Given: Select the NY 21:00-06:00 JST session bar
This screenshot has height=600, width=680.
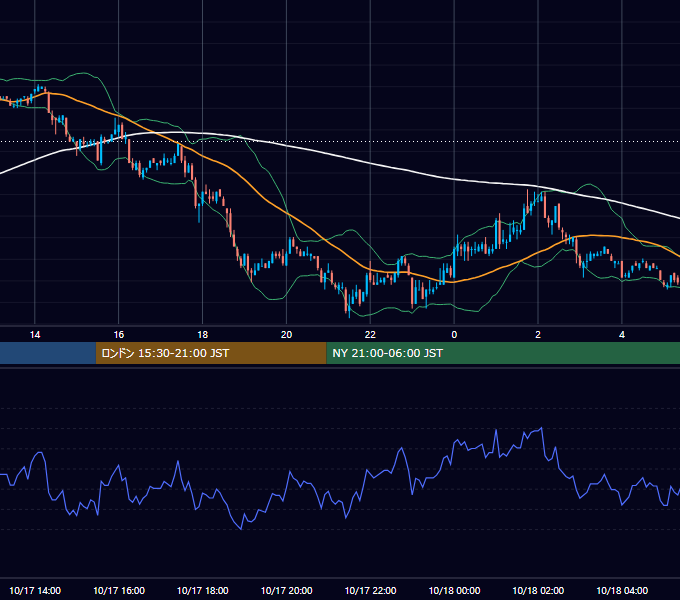Looking at the screenshot, I should (x=503, y=353).
